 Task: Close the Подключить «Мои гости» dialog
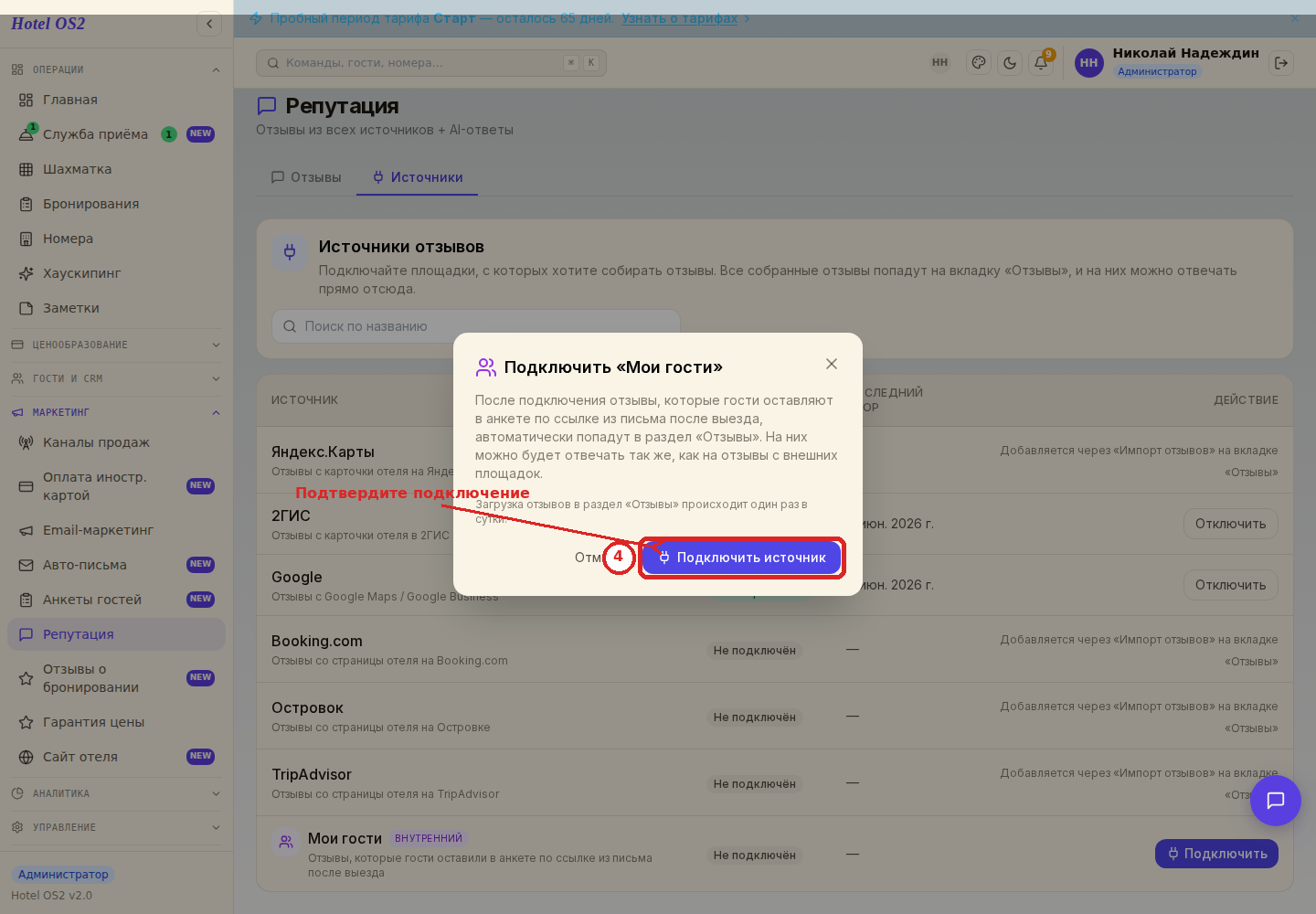(832, 364)
